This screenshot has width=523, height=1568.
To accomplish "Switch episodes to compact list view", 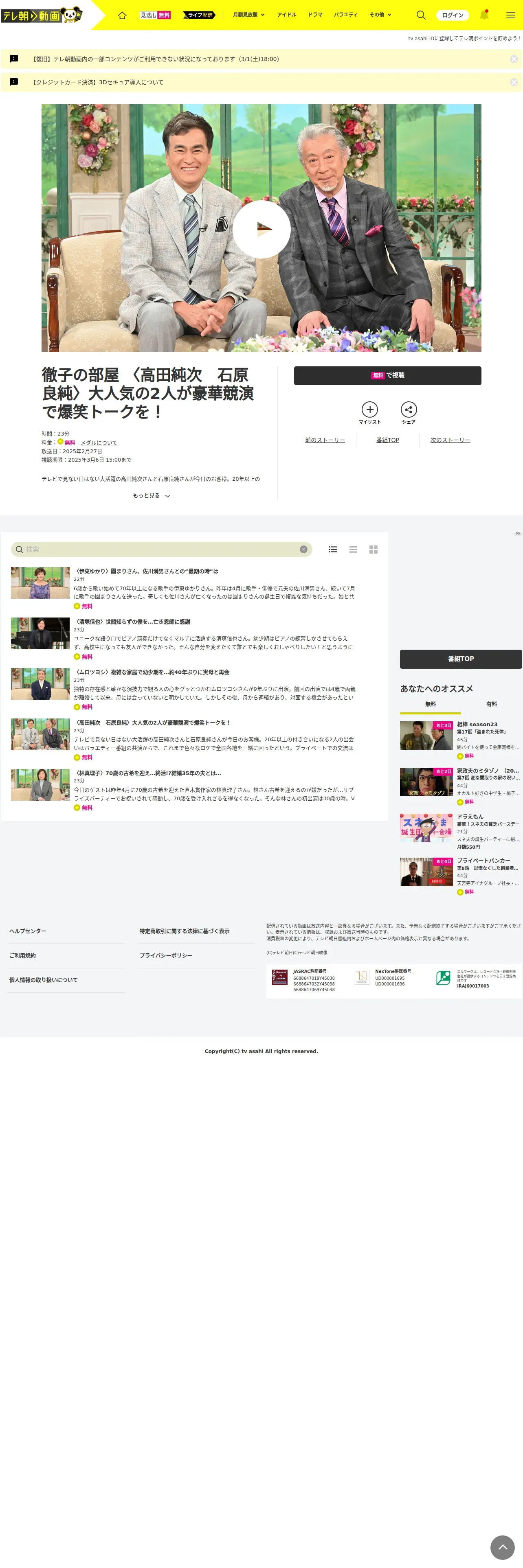I will click(353, 550).
